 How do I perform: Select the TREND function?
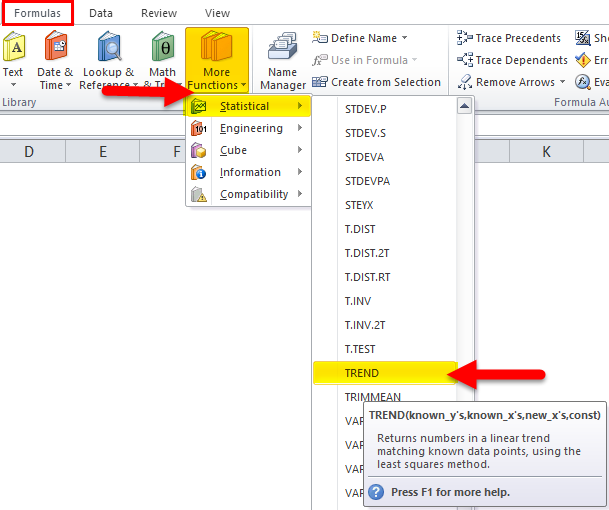[x=385, y=373]
